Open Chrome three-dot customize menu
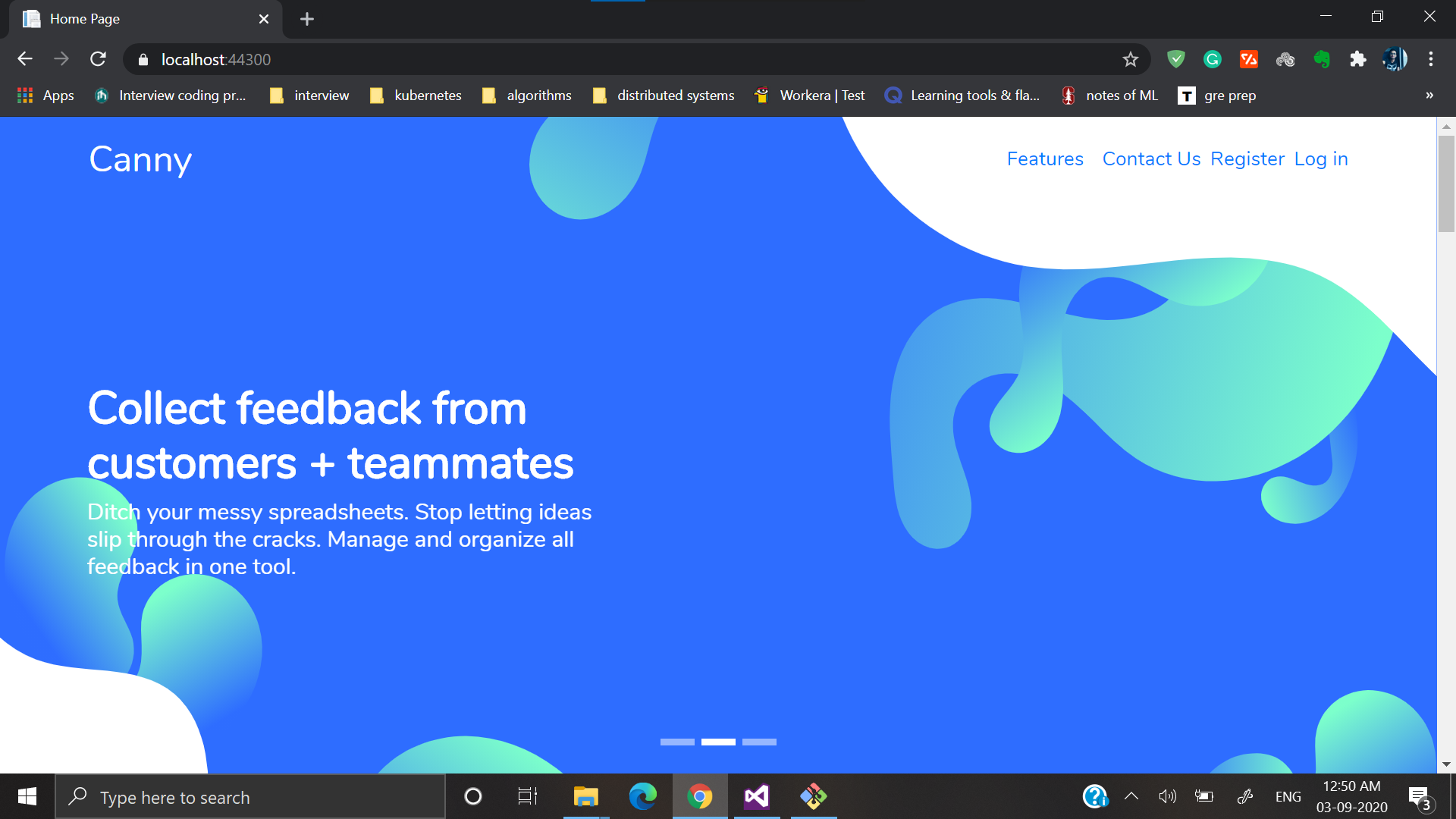The height and width of the screenshot is (819, 1456). pyautogui.click(x=1430, y=59)
